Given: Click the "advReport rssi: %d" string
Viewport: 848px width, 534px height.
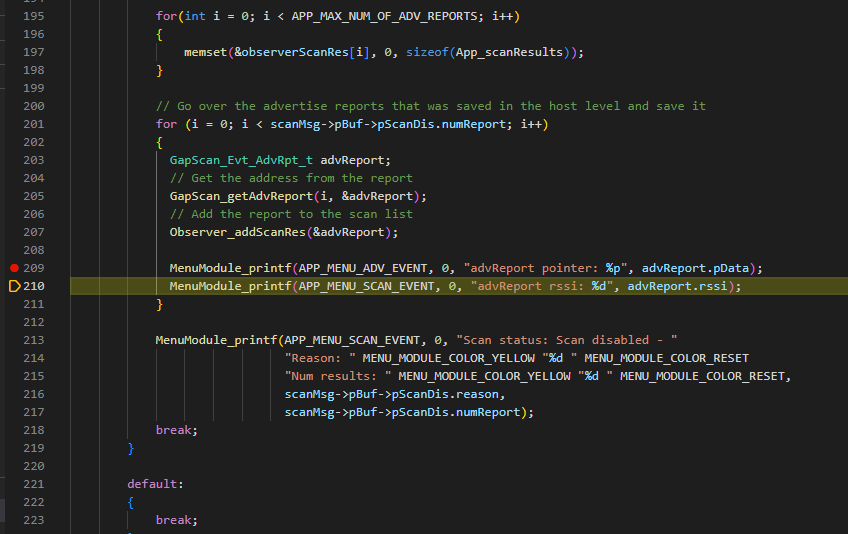Looking at the screenshot, I should (x=542, y=286).
